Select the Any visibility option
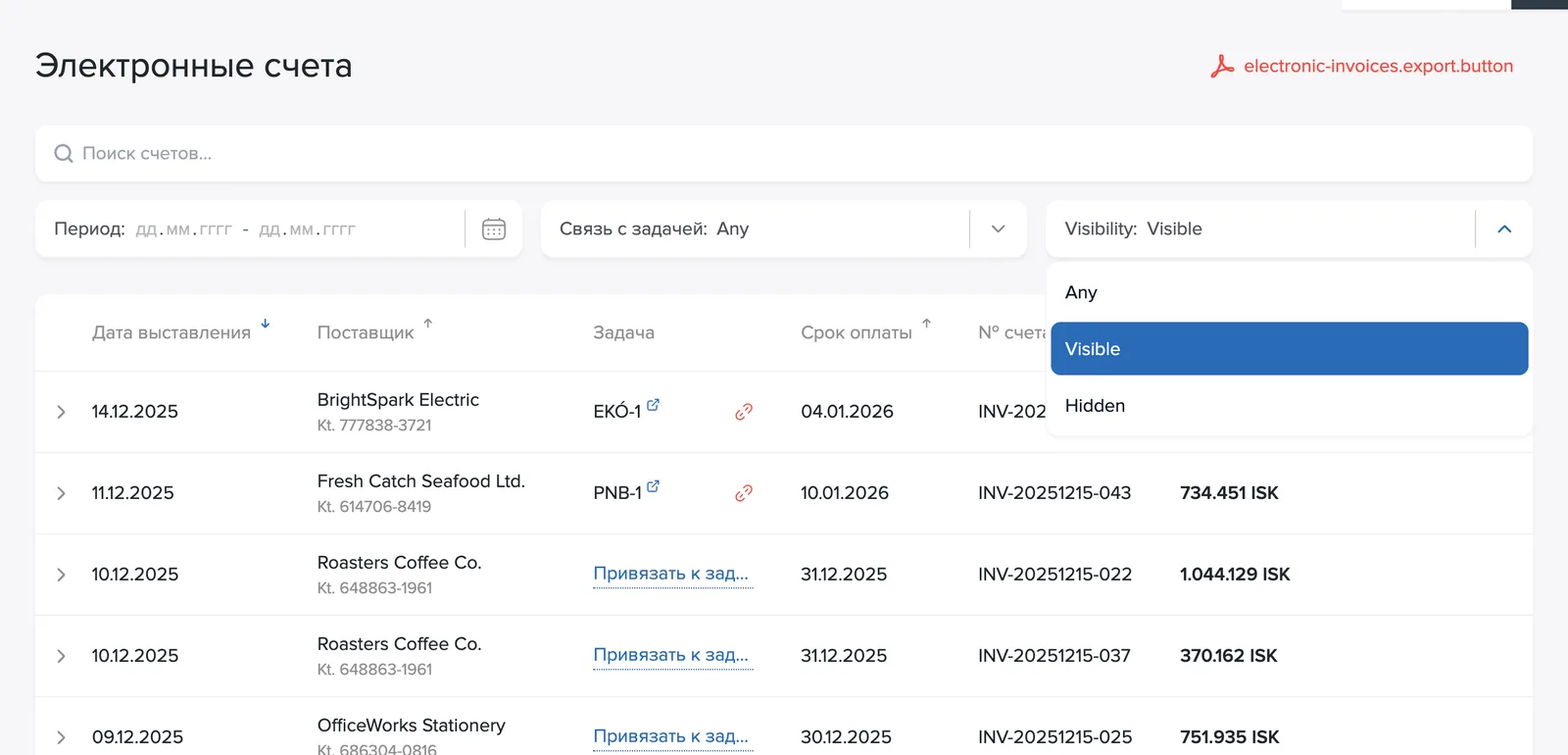This screenshot has width=1568, height=755. (x=1289, y=292)
